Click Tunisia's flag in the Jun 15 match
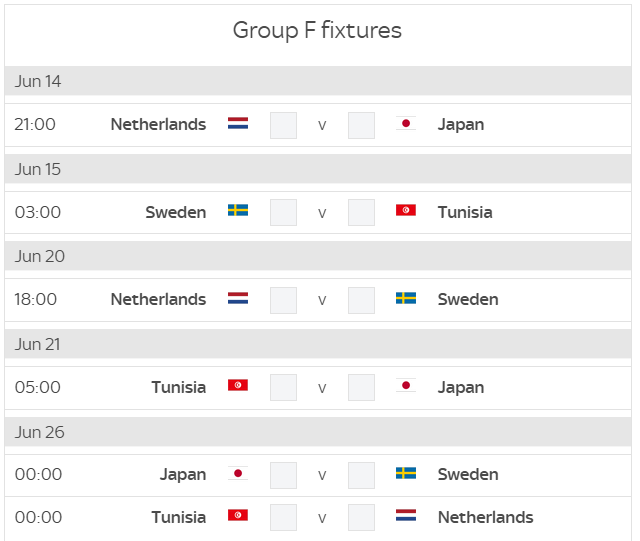Screen dimensions: 640x541 point(406,210)
